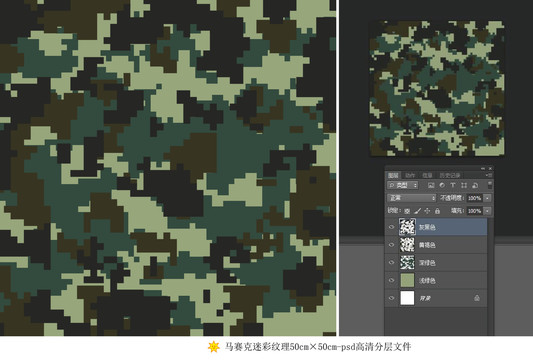
Task: Select the pixel layer filter icon
Action: pyautogui.click(x=431, y=185)
